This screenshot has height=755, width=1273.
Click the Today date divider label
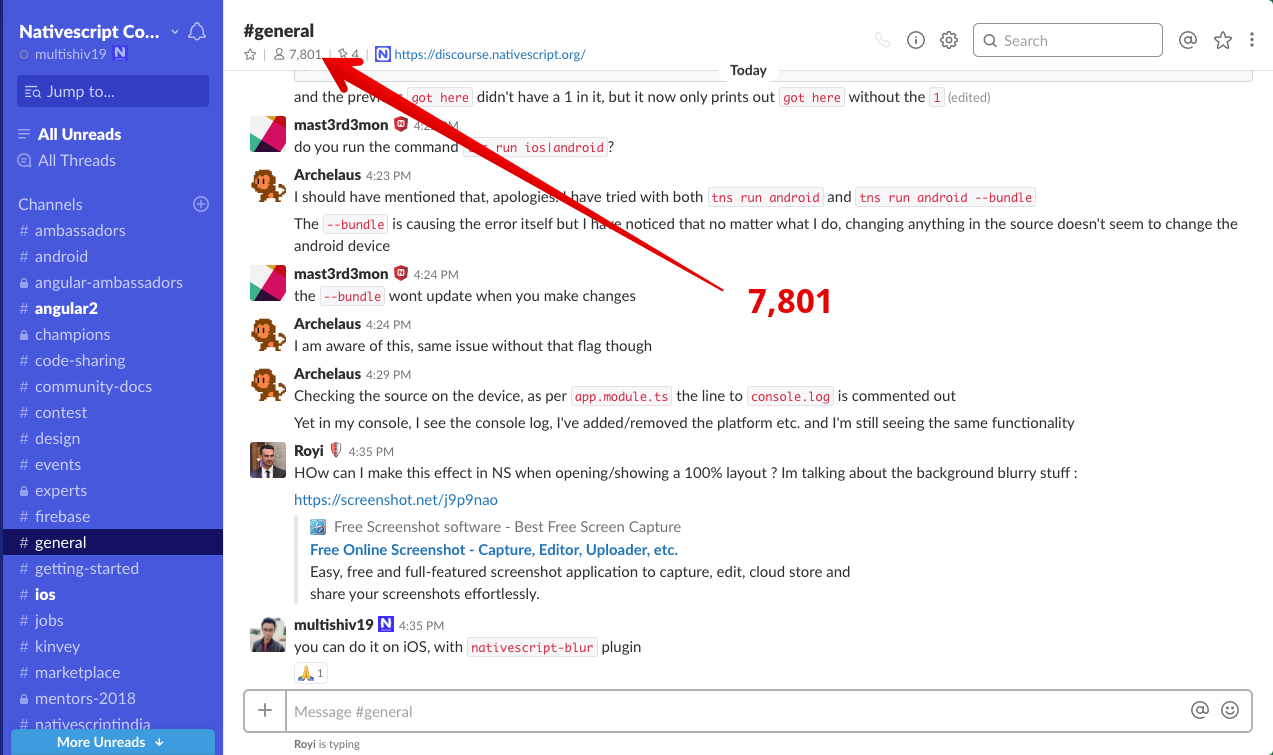click(x=748, y=70)
